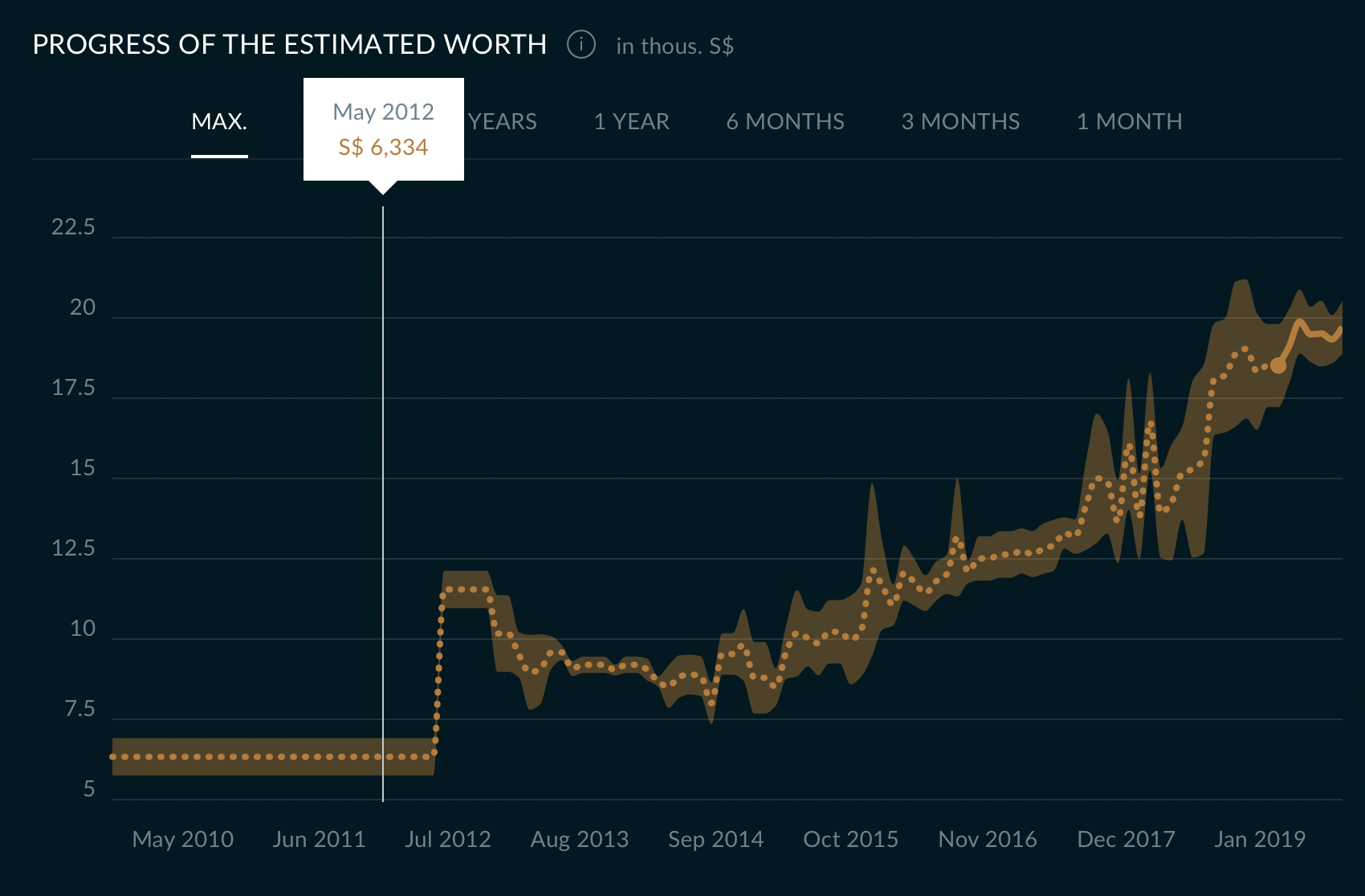This screenshot has width=1365, height=896.
Task: Click the 'in thous. S$' unit label
Action: (674, 46)
